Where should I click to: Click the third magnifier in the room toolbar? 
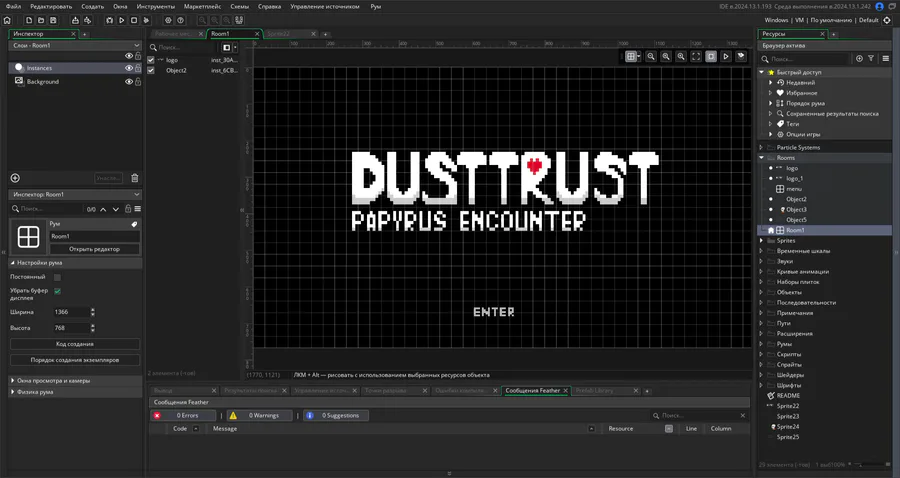pyautogui.click(x=681, y=56)
